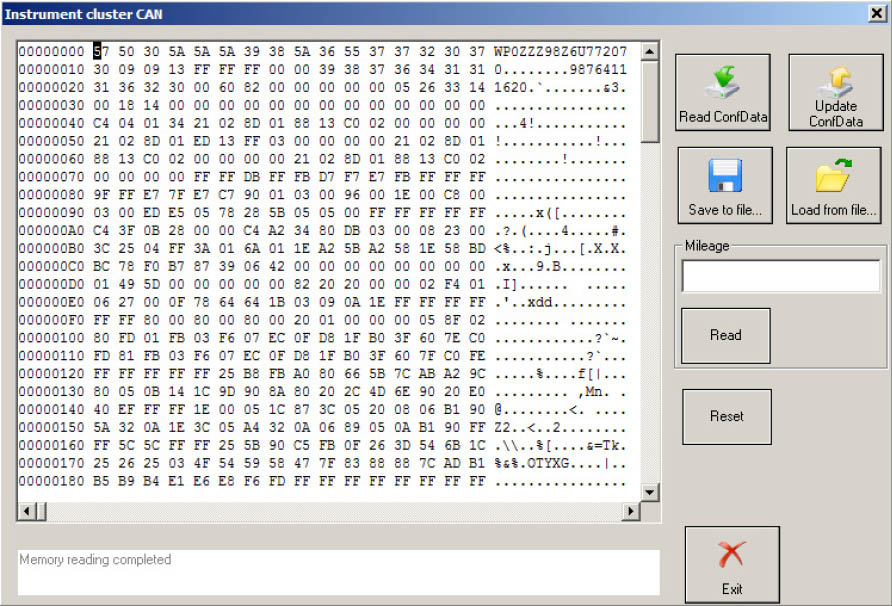Click the Memory reading completed status box
Viewport: 892px width, 606px height.
click(338, 572)
